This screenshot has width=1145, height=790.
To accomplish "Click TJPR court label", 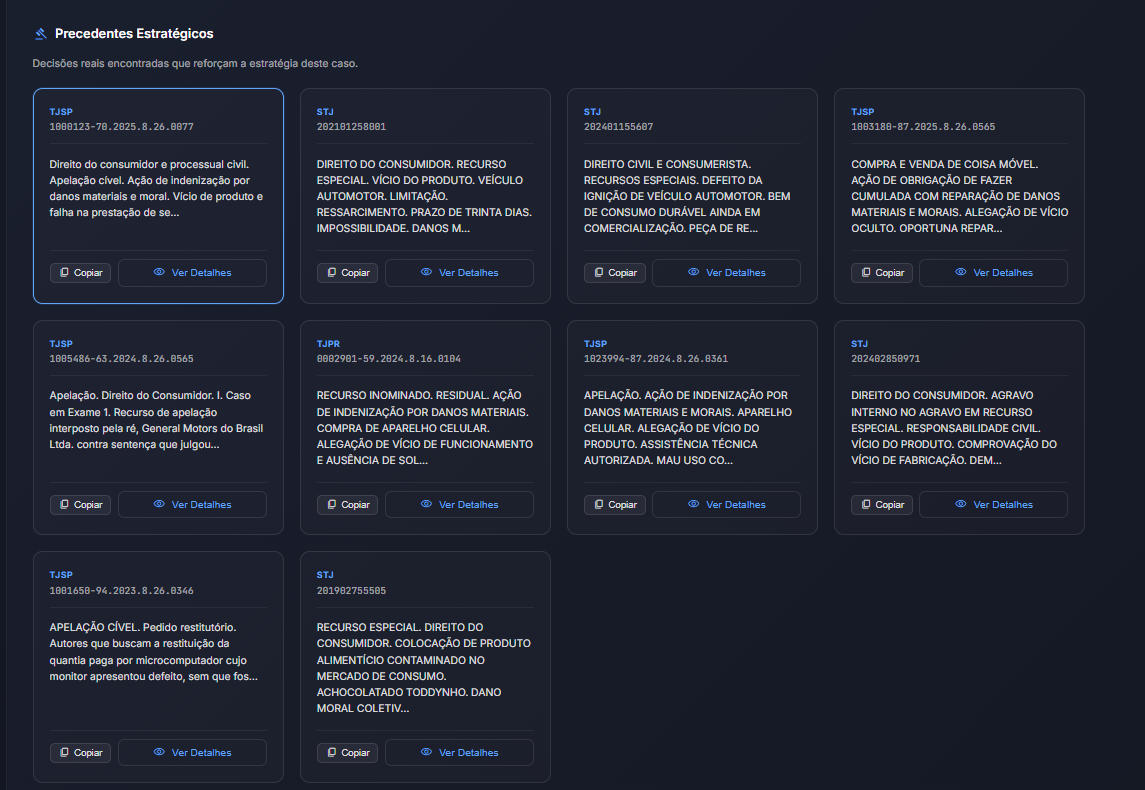I will tap(328, 343).
